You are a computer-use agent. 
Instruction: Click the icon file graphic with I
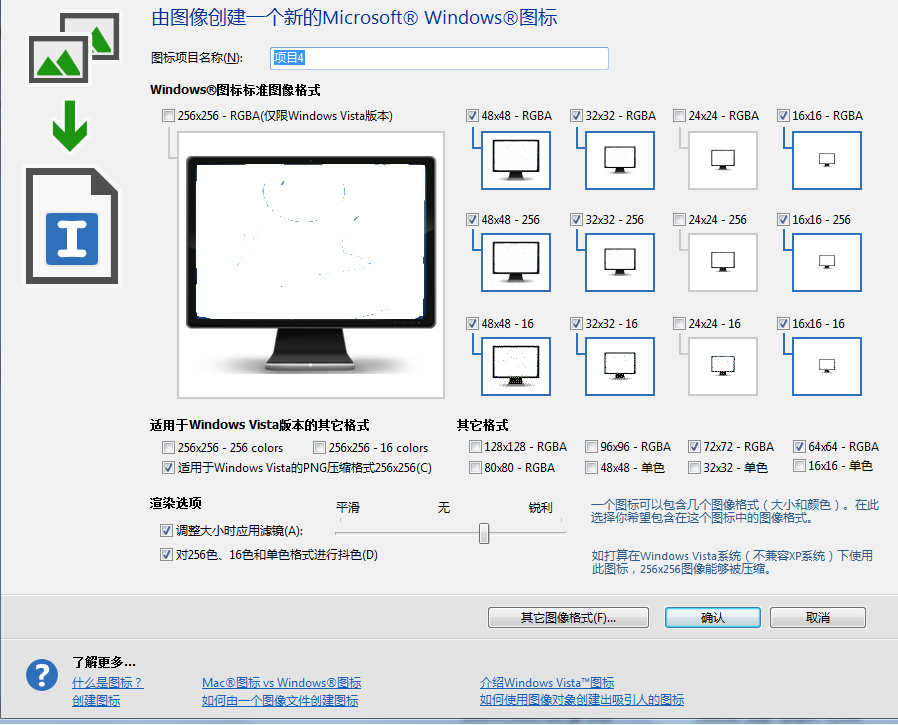tap(72, 226)
